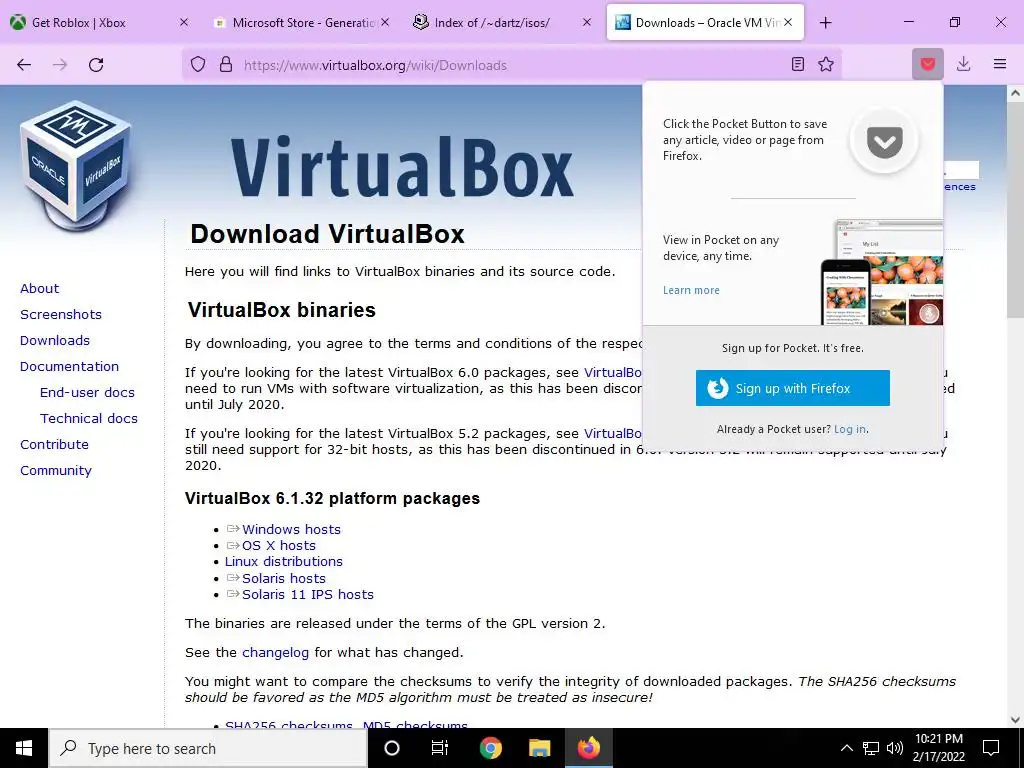Open the tracking protection shield icon

pyautogui.click(x=198, y=65)
